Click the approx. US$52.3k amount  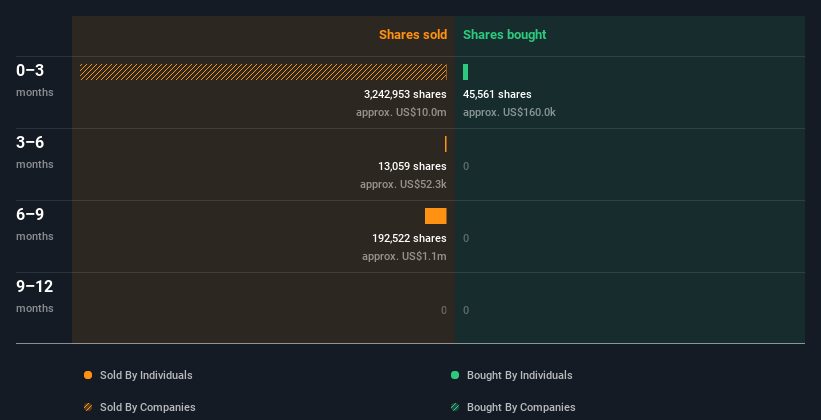tap(403, 184)
